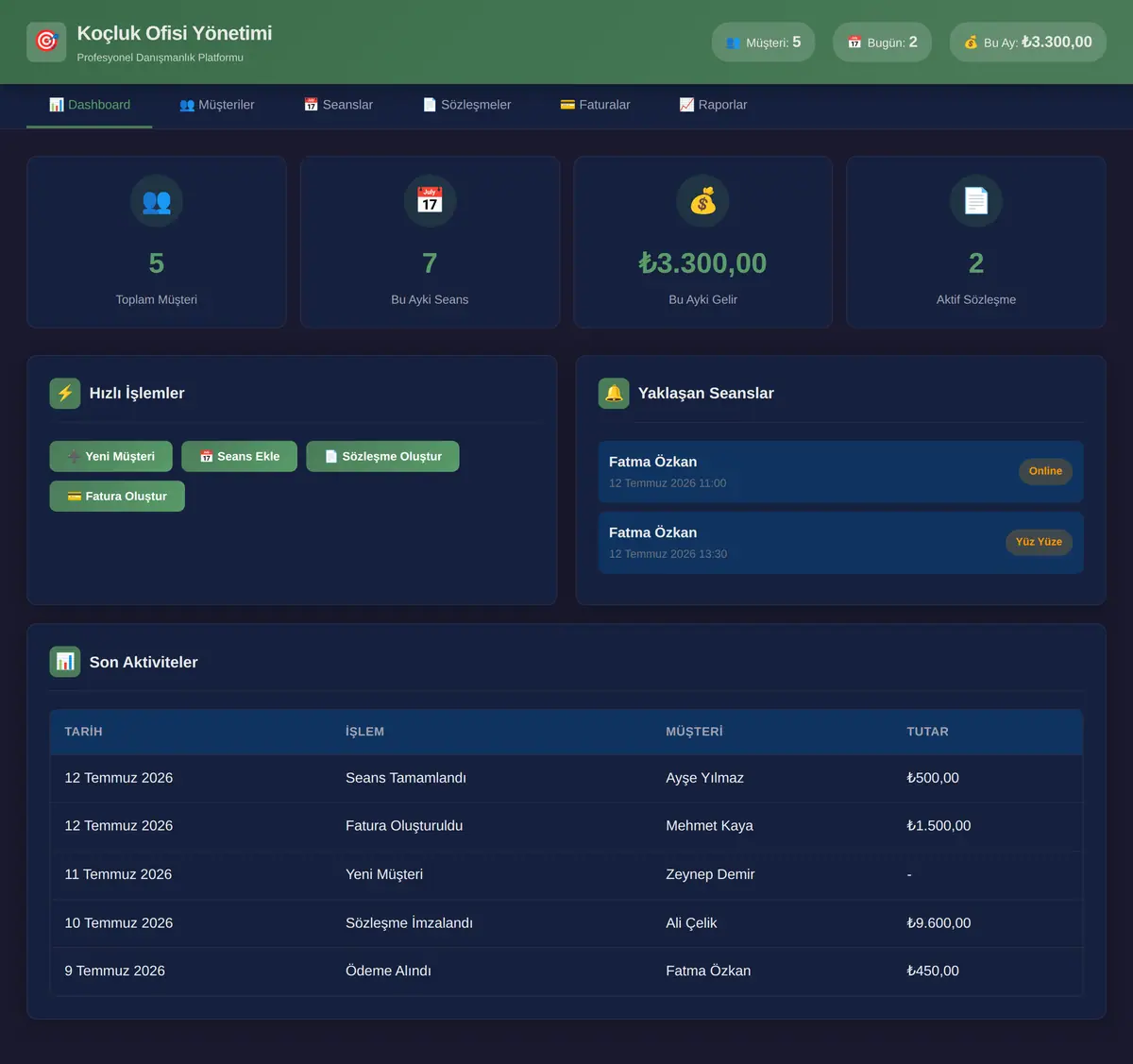
Task: View the Raporlar tab
Action: (x=713, y=105)
